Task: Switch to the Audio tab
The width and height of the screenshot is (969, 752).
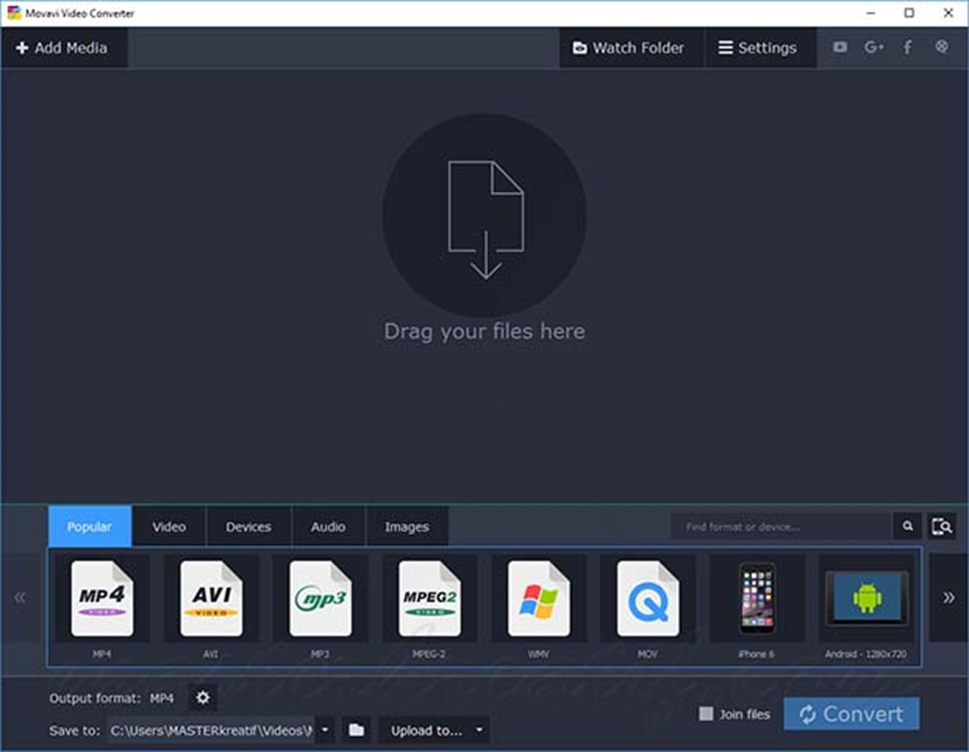Action: (328, 526)
